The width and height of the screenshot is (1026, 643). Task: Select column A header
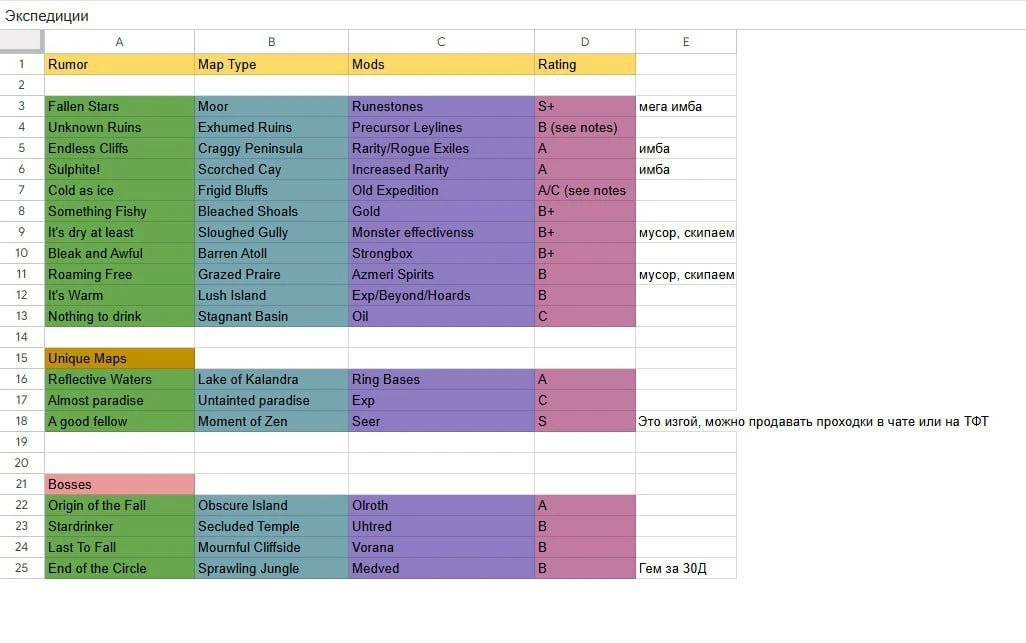(x=119, y=42)
